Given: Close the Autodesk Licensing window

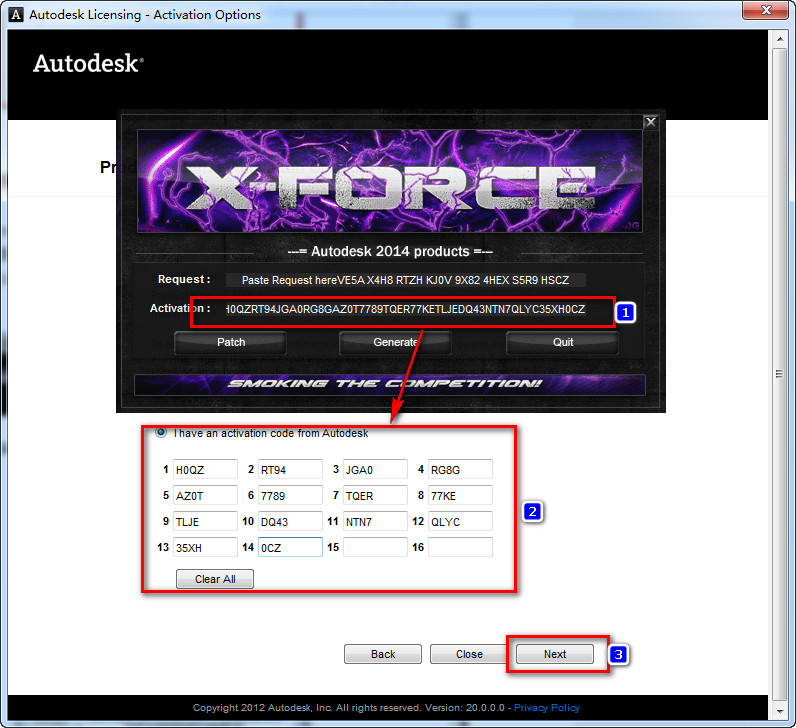Looking at the screenshot, I should pos(766,10).
